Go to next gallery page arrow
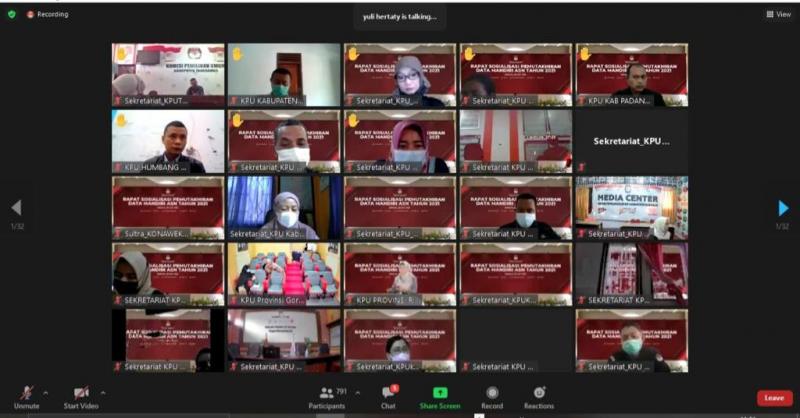Viewport: 800px width, 418px height. coord(783,208)
